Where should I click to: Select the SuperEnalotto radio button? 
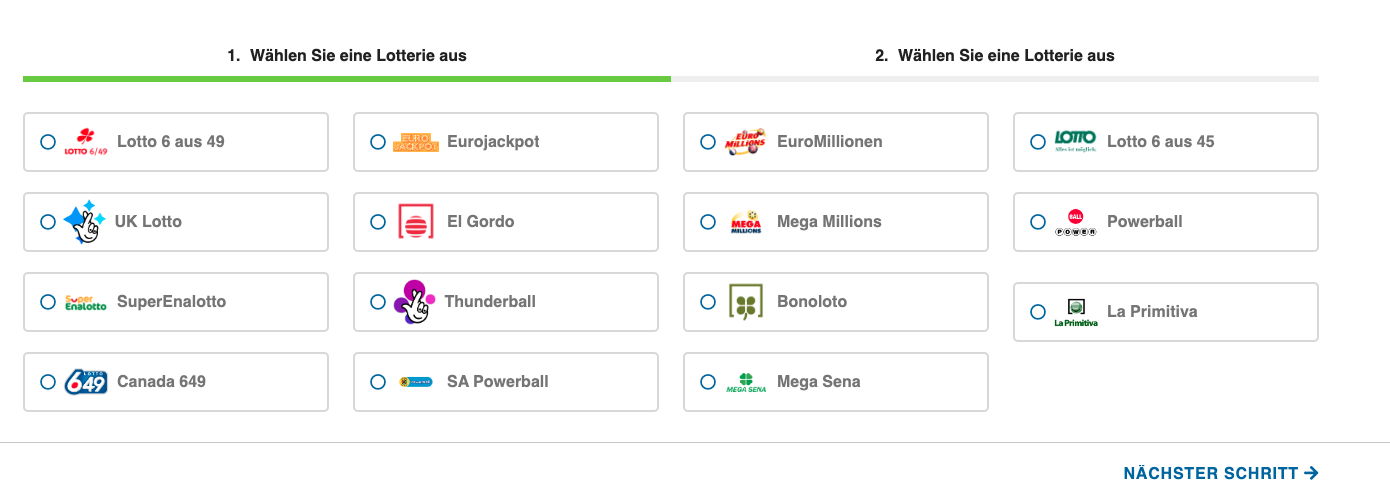click(x=48, y=302)
